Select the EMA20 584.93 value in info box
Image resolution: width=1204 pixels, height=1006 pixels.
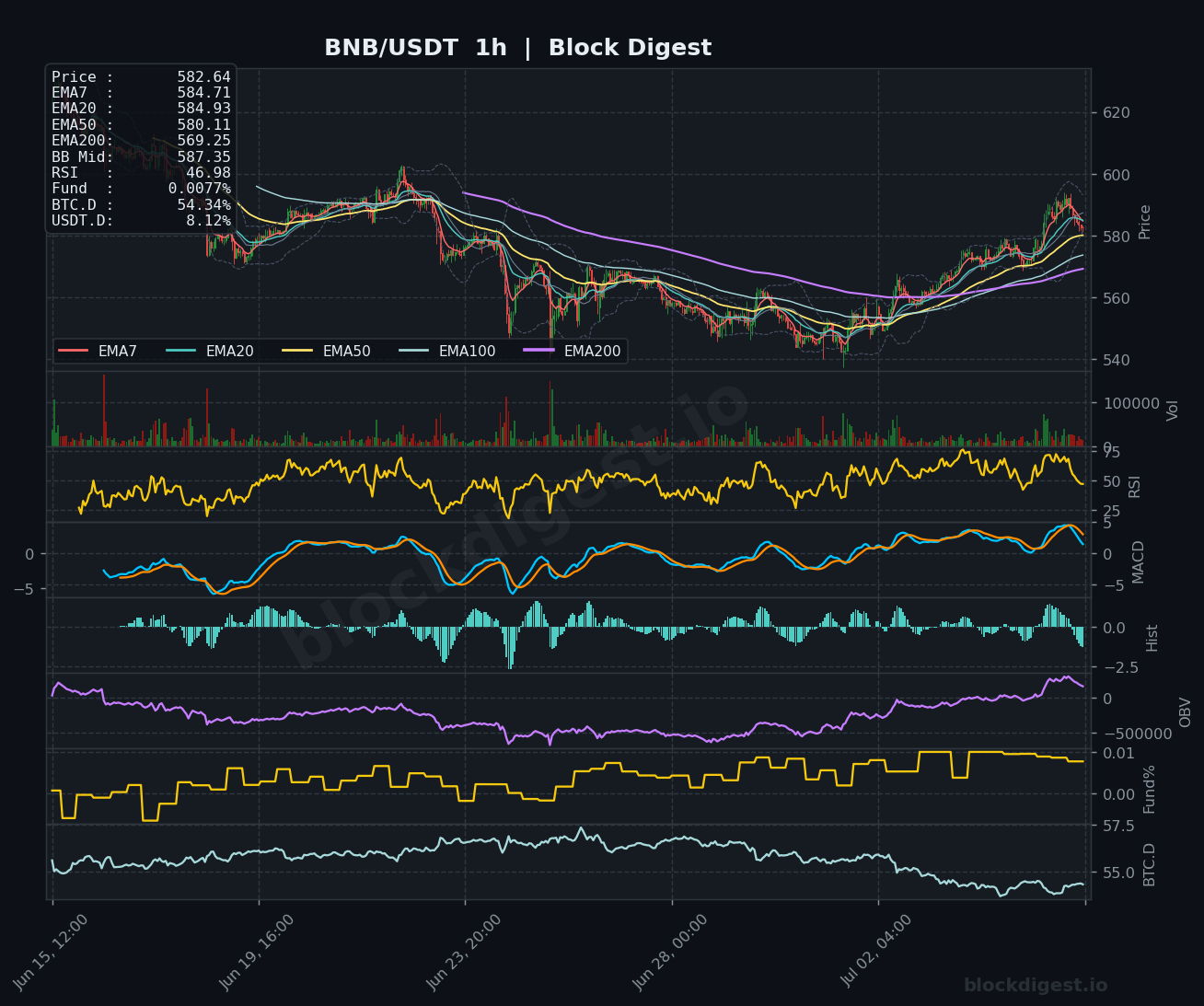(x=203, y=109)
